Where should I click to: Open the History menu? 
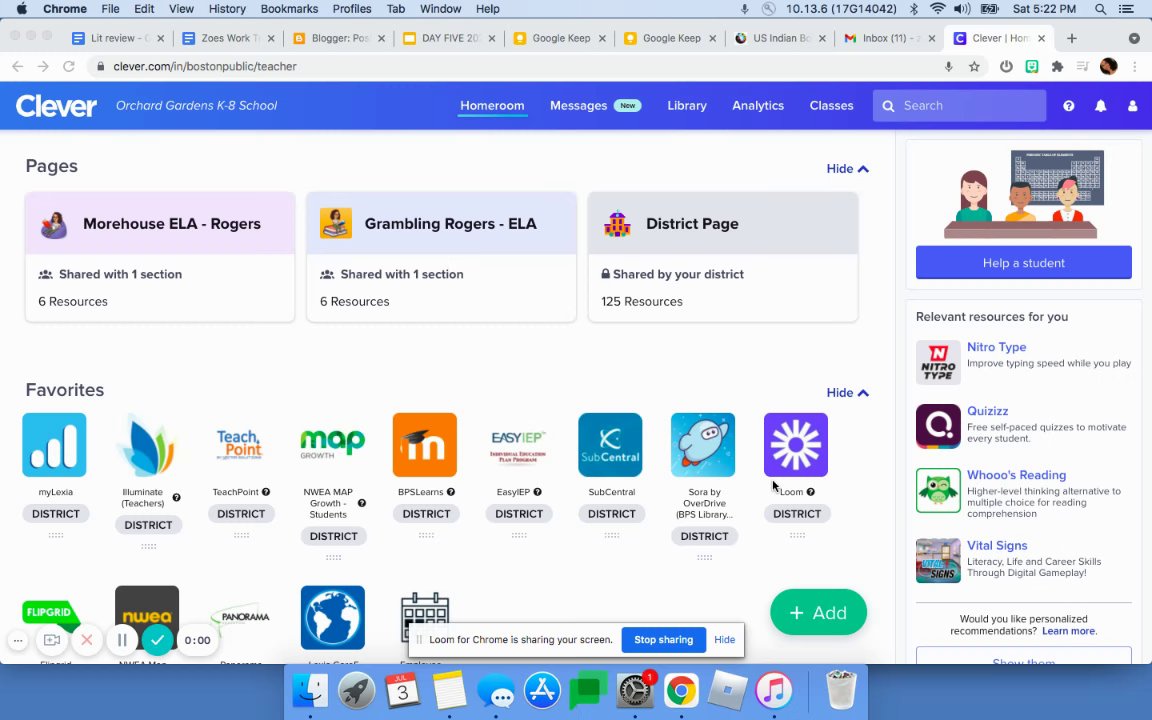click(227, 9)
